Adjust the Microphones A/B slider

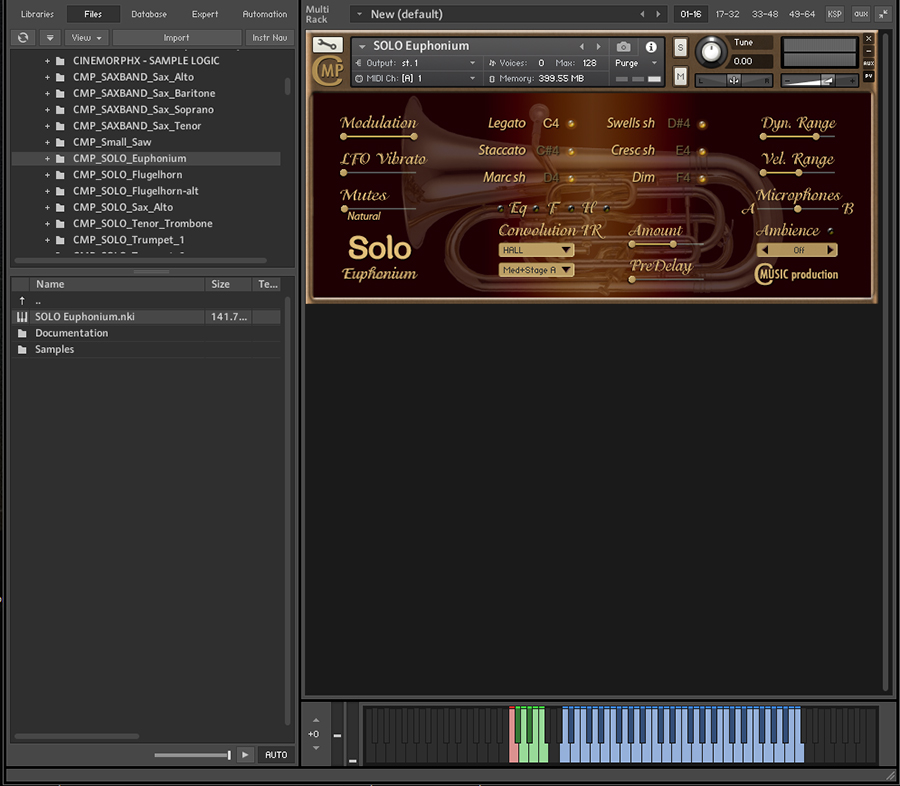click(x=797, y=209)
